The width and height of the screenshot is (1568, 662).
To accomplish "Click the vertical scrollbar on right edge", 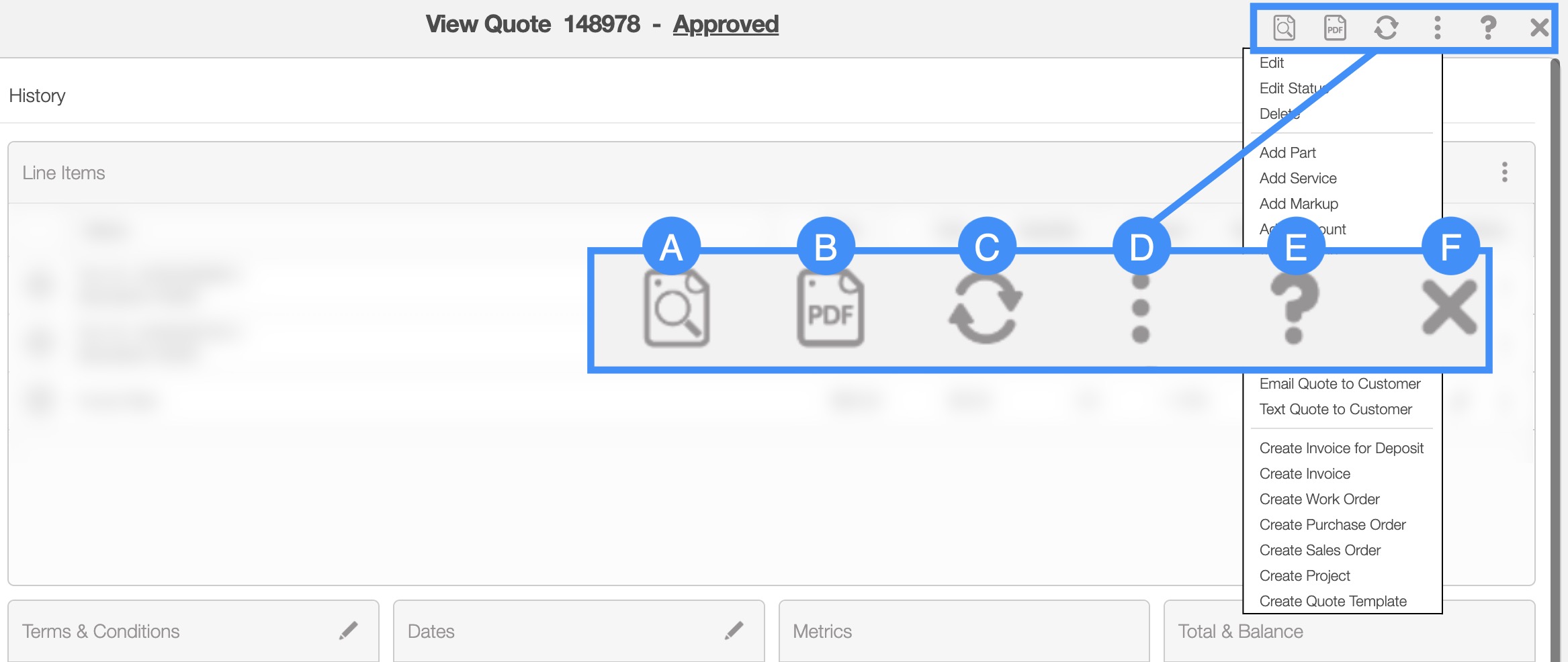I will click(1555, 336).
